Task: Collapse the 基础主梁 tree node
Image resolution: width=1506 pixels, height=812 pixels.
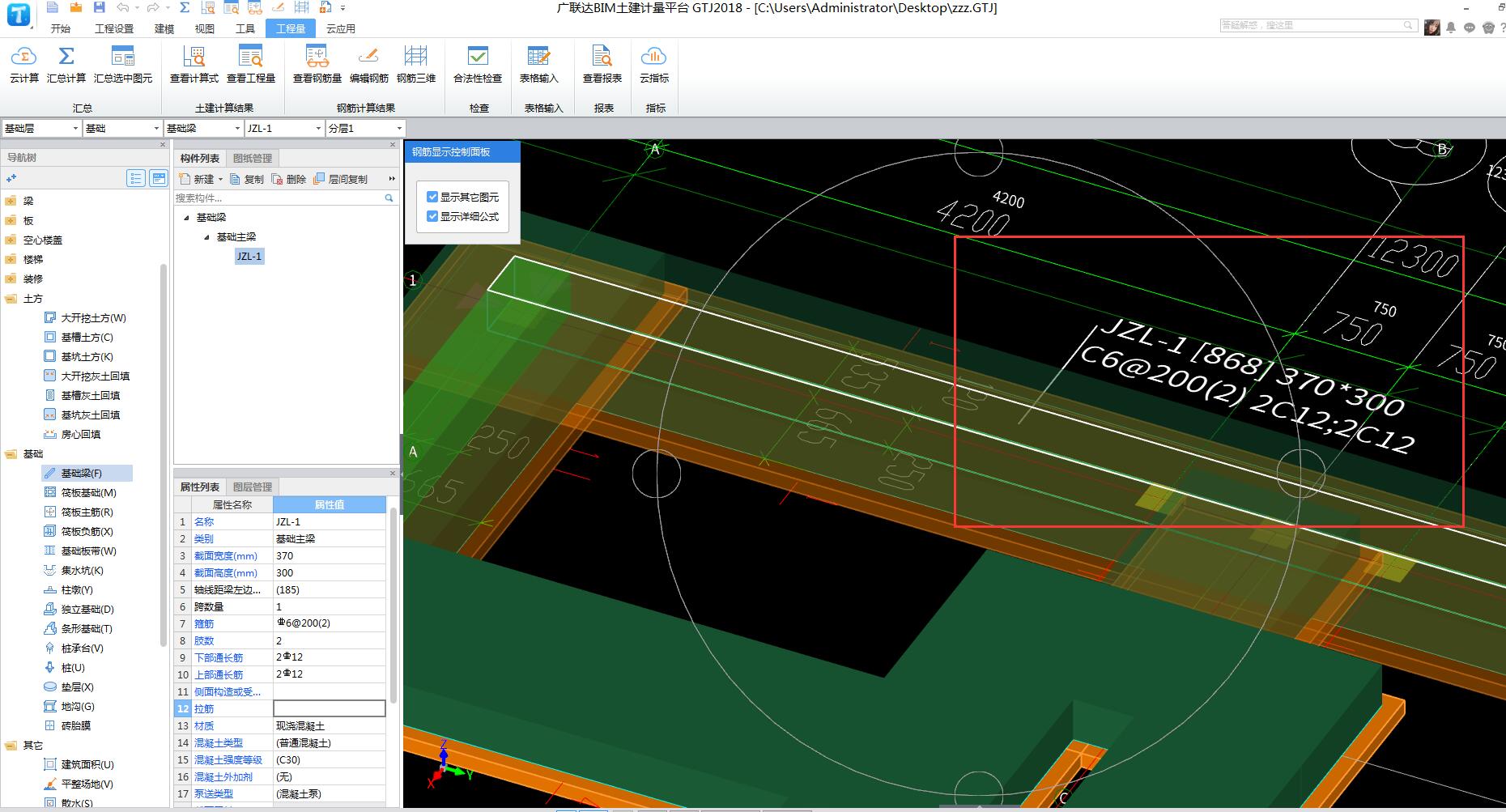Action: [206, 237]
